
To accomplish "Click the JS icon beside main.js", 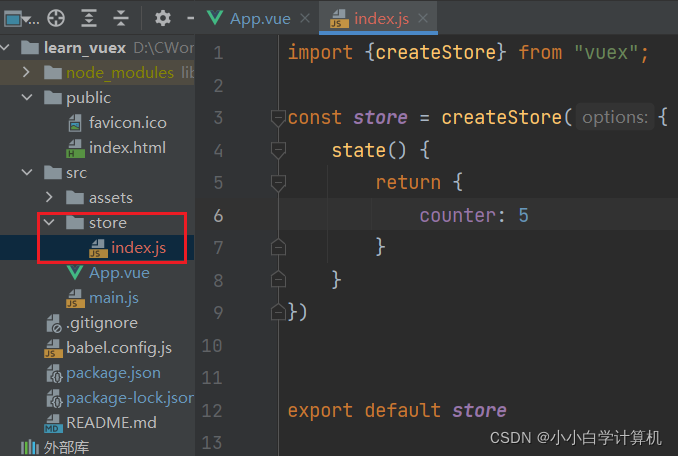I will click(x=75, y=298).
